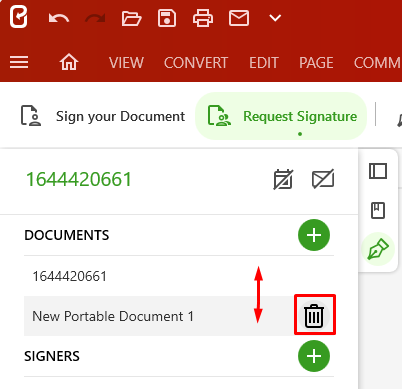Print the document using the printer icon
Screen dimensions: 402x389
203,18
